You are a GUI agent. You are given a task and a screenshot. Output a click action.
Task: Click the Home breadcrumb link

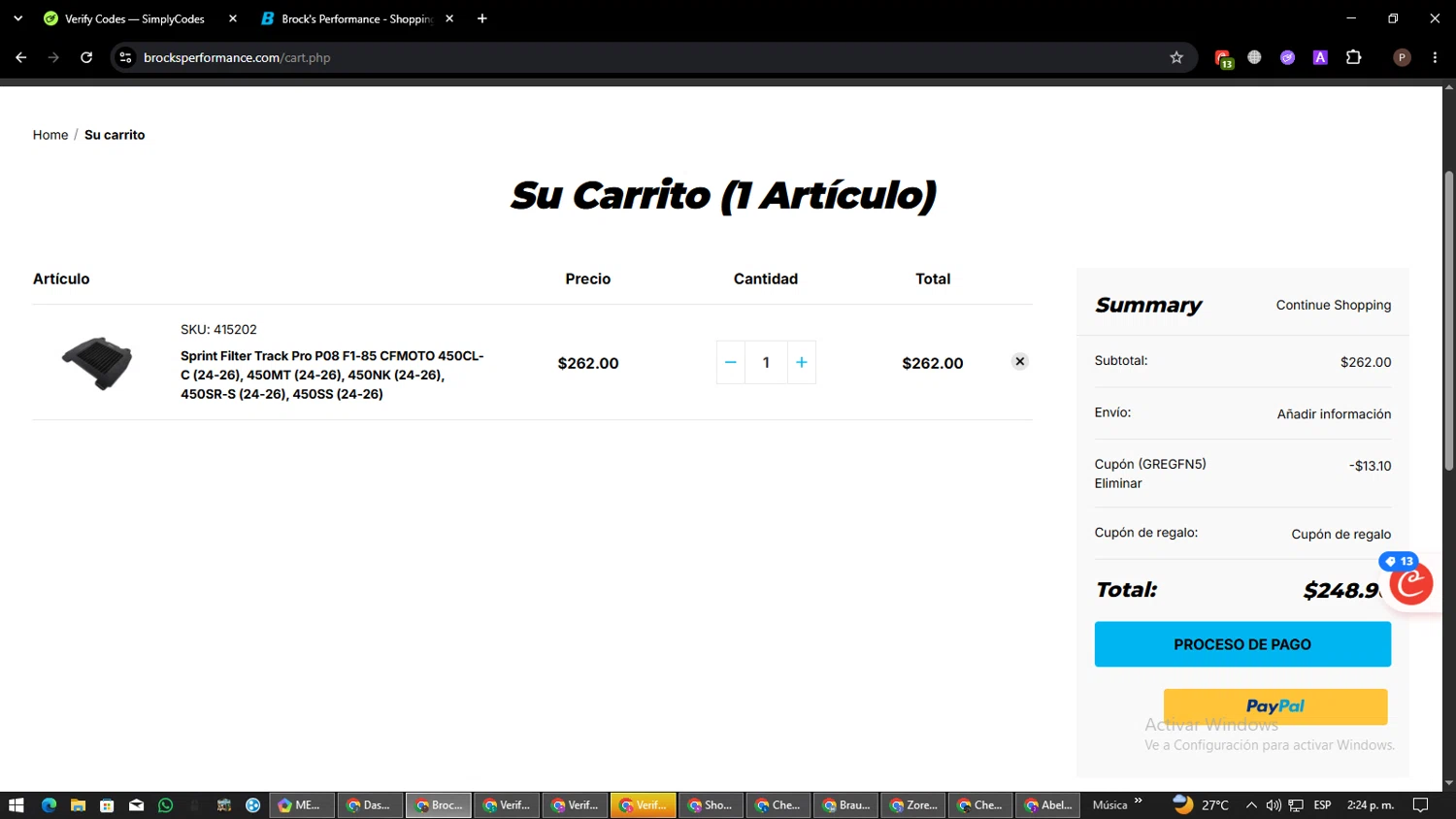tap(50, 135)
